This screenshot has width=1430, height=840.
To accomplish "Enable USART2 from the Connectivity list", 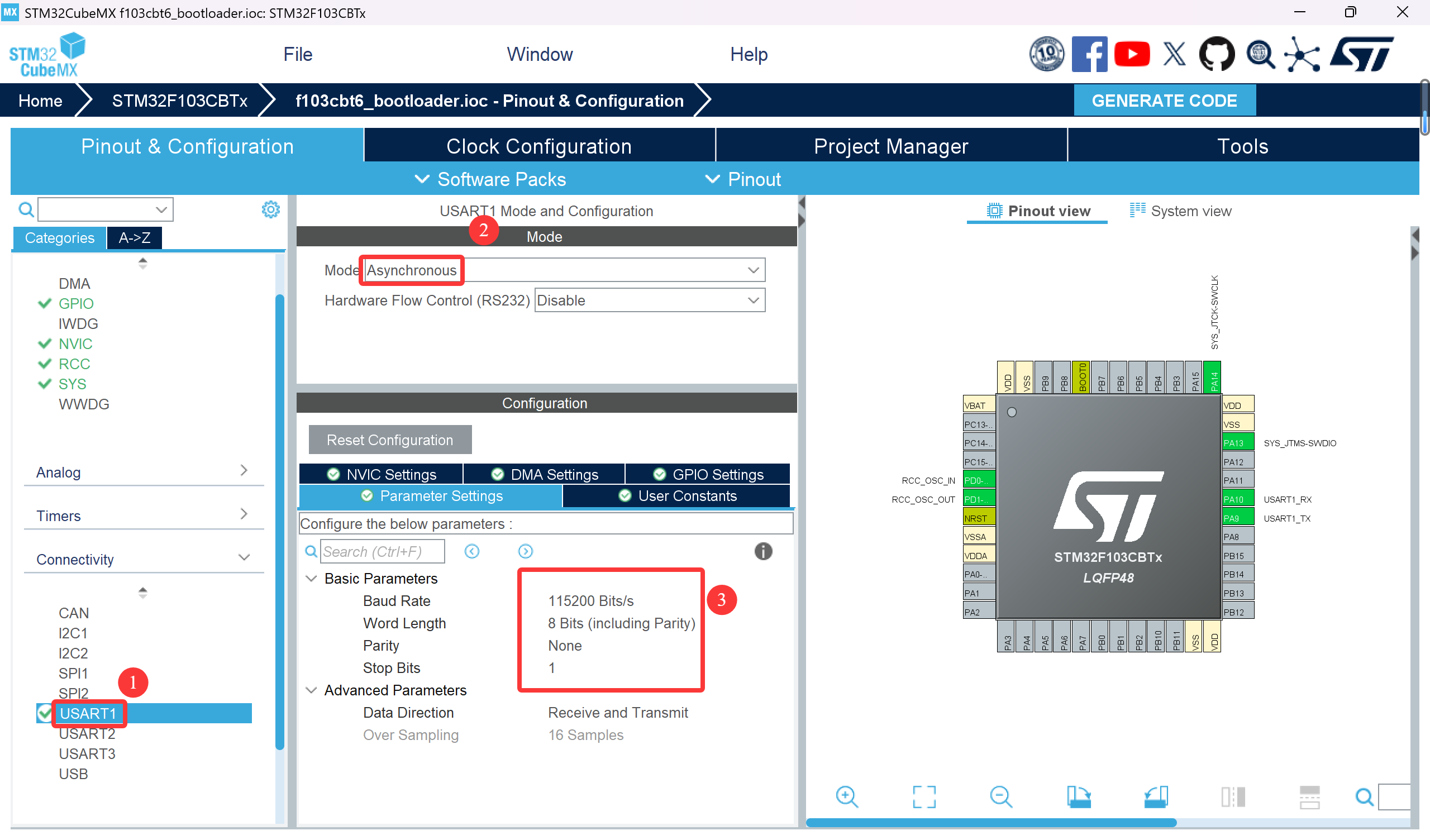I will click(x=88, y=733).
